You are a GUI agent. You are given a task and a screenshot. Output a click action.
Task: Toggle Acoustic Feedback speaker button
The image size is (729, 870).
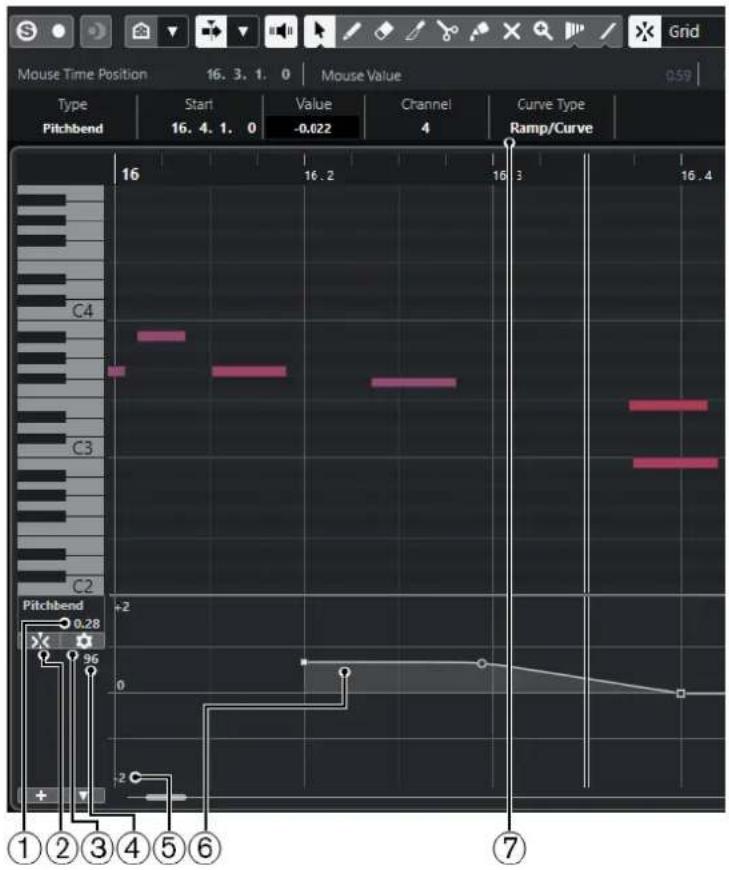tap(281, 31)
